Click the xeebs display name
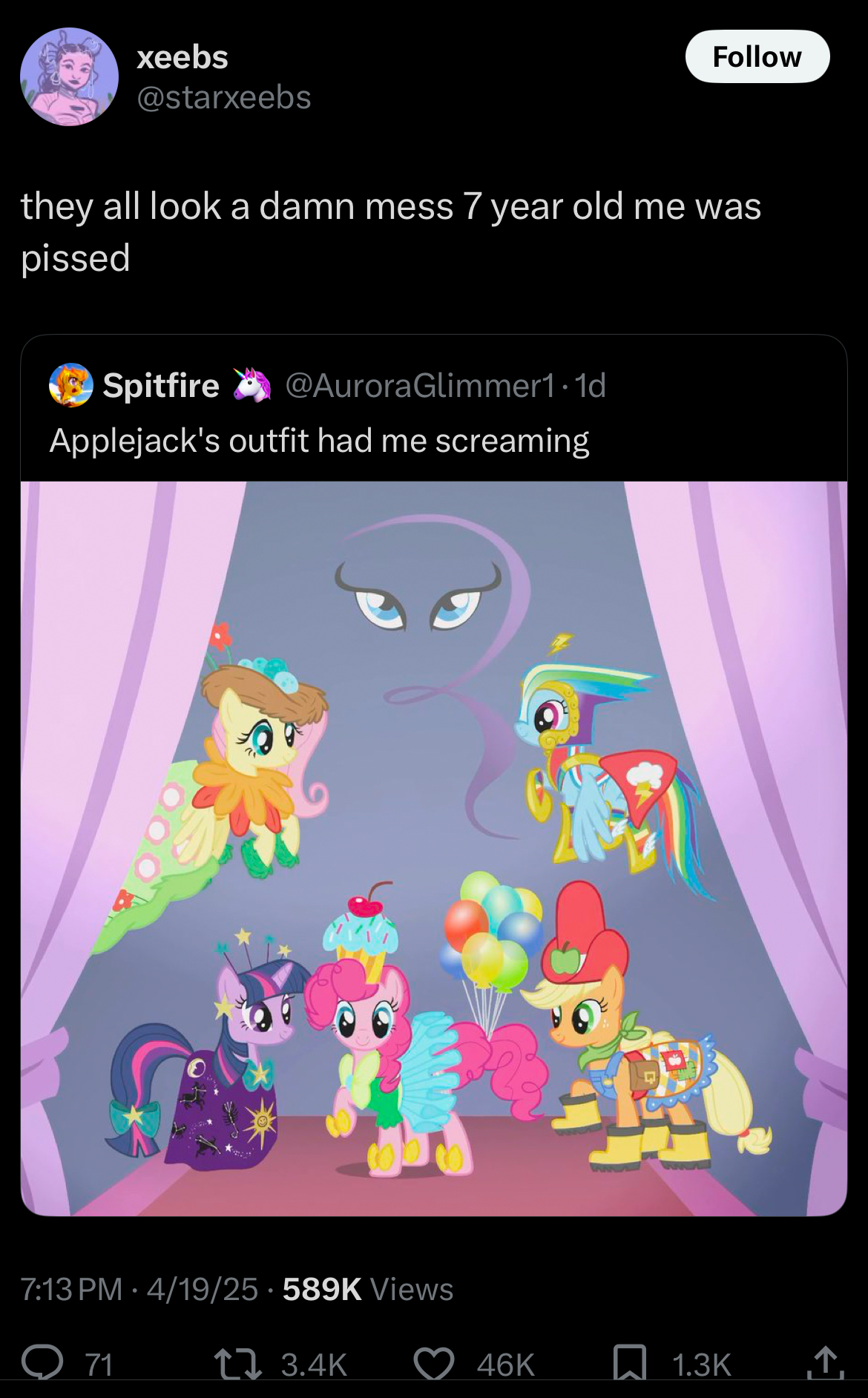Screen dimensions: 868x1398 click(183, 57)
